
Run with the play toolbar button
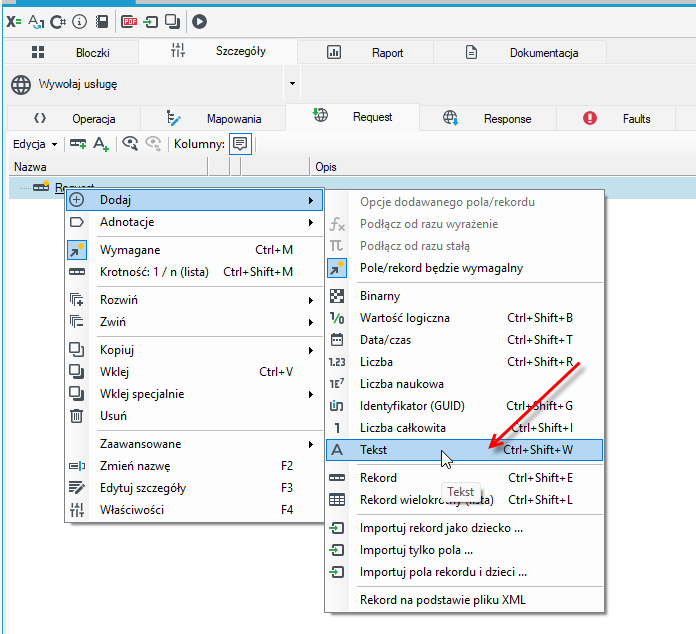coord(199,21)
